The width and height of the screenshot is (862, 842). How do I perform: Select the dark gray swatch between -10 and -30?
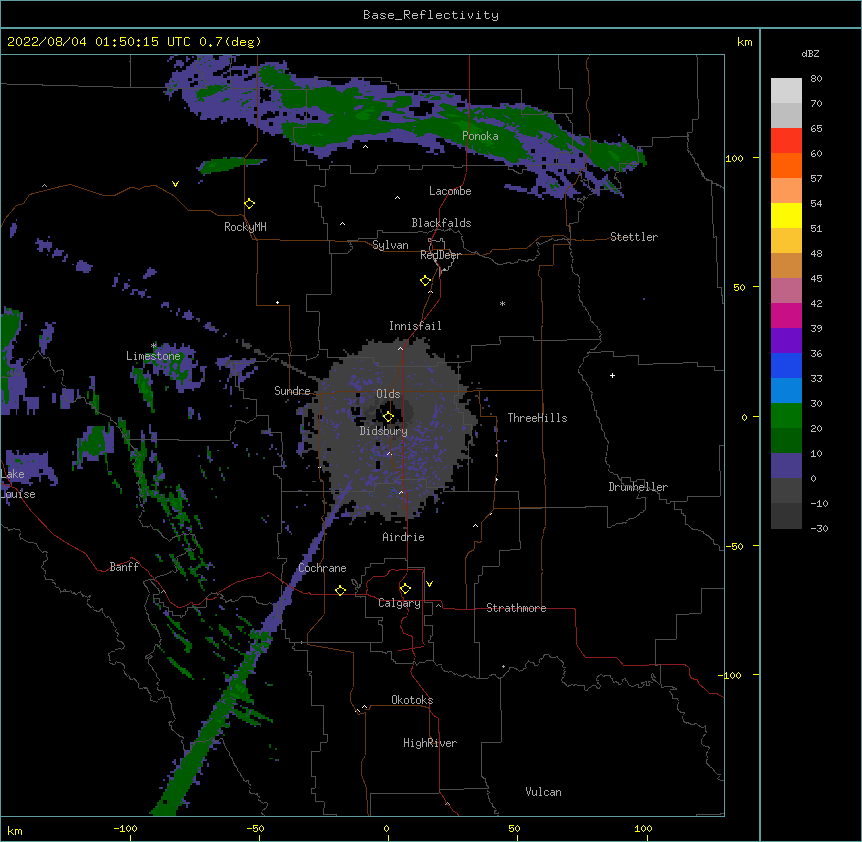coord(786,516)
